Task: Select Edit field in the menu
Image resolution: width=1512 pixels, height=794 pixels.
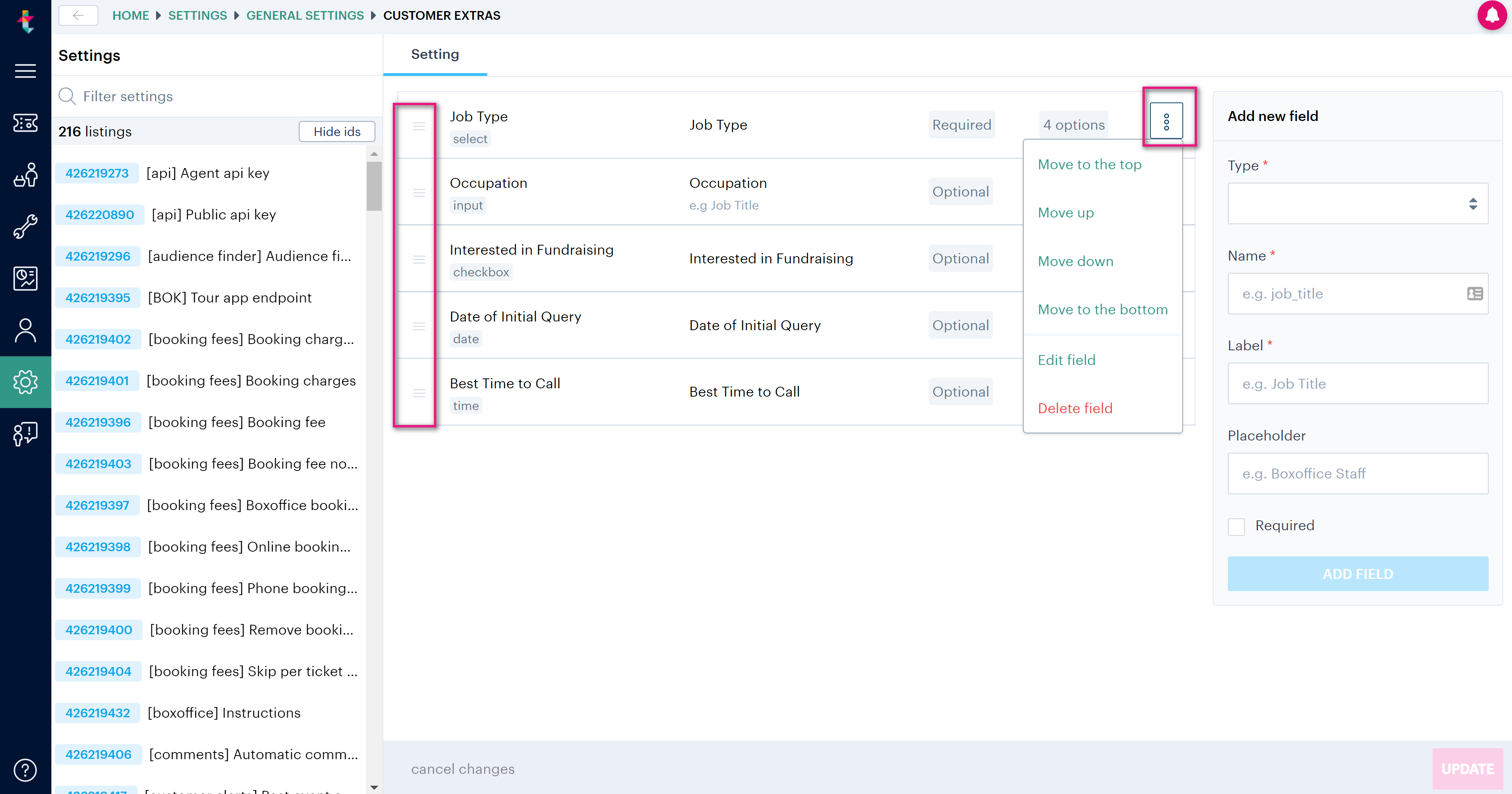Action: point(1066,360)
